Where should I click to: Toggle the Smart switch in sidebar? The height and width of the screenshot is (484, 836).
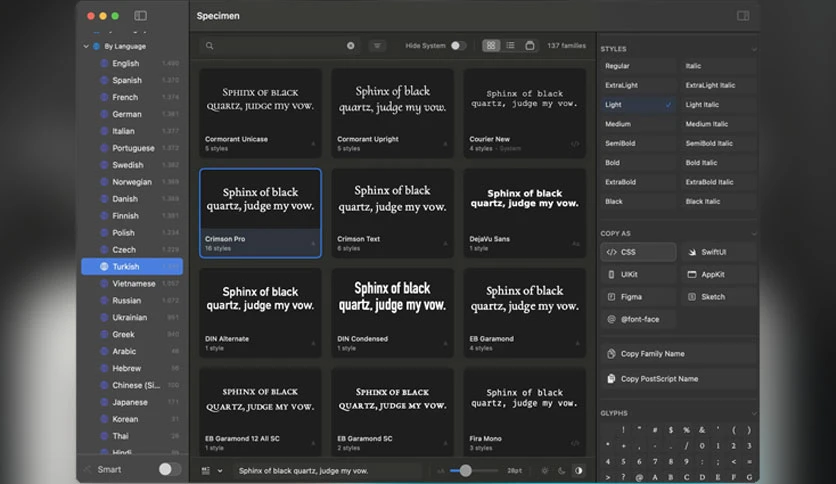point(170,469)
